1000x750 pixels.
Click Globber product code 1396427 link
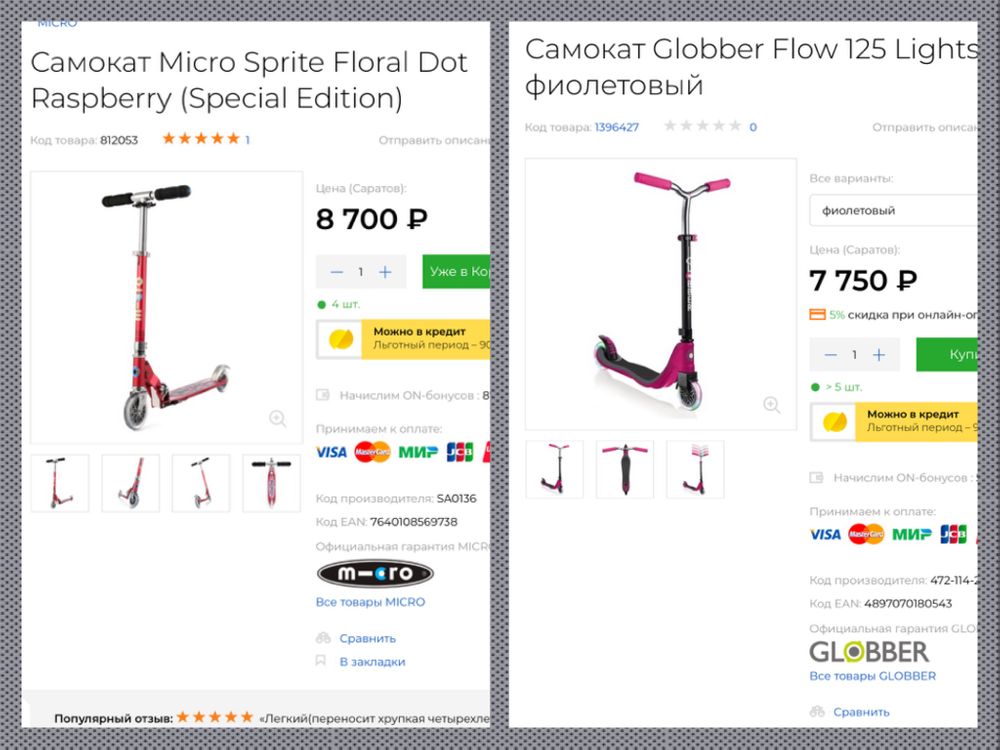coord(616,127)
